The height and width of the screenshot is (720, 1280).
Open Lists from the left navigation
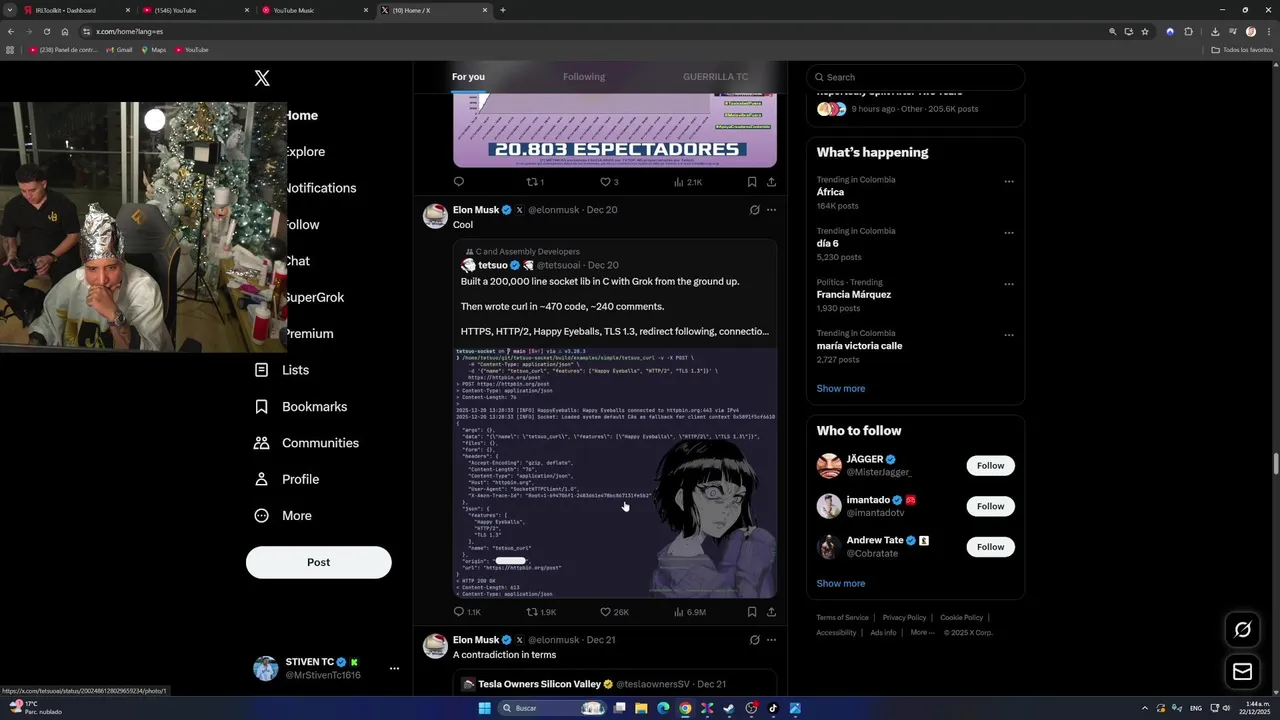282,370
